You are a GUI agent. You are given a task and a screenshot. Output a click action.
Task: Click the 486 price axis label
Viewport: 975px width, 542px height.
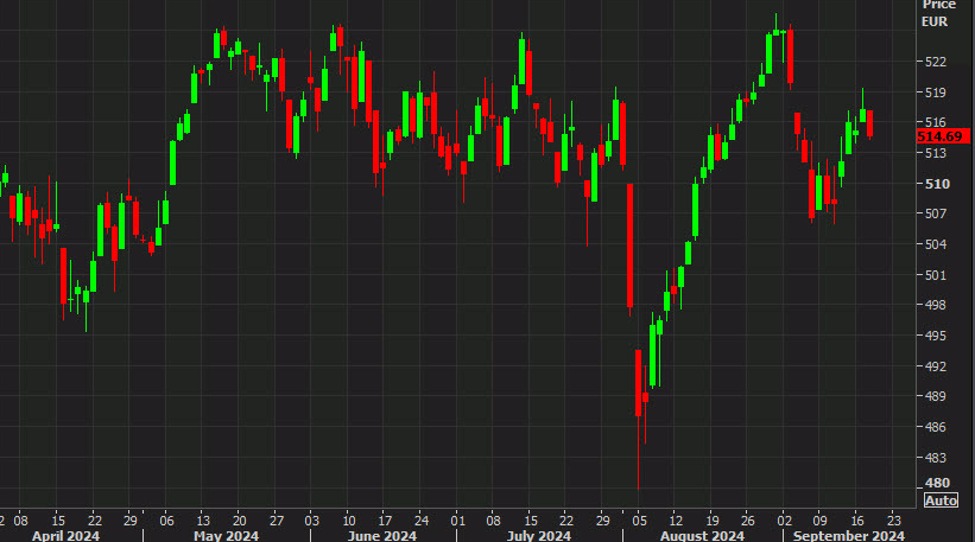pos(935,427)
